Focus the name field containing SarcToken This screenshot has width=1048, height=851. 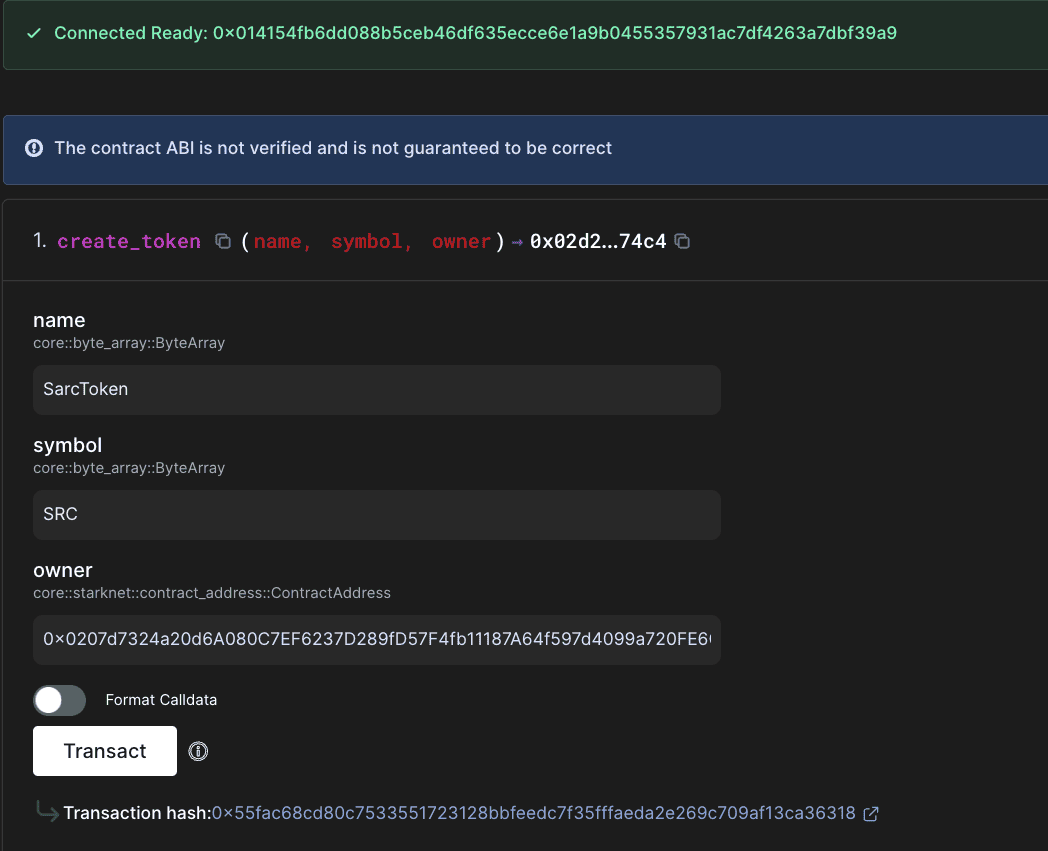tap(377, 390)
